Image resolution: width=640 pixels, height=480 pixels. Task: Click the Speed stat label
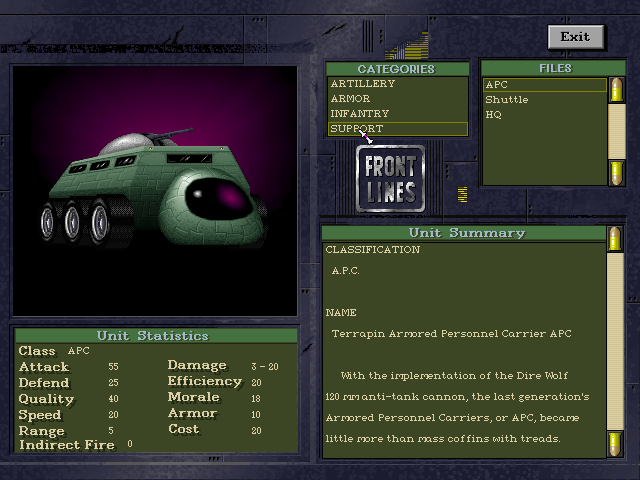coord(40,415)
